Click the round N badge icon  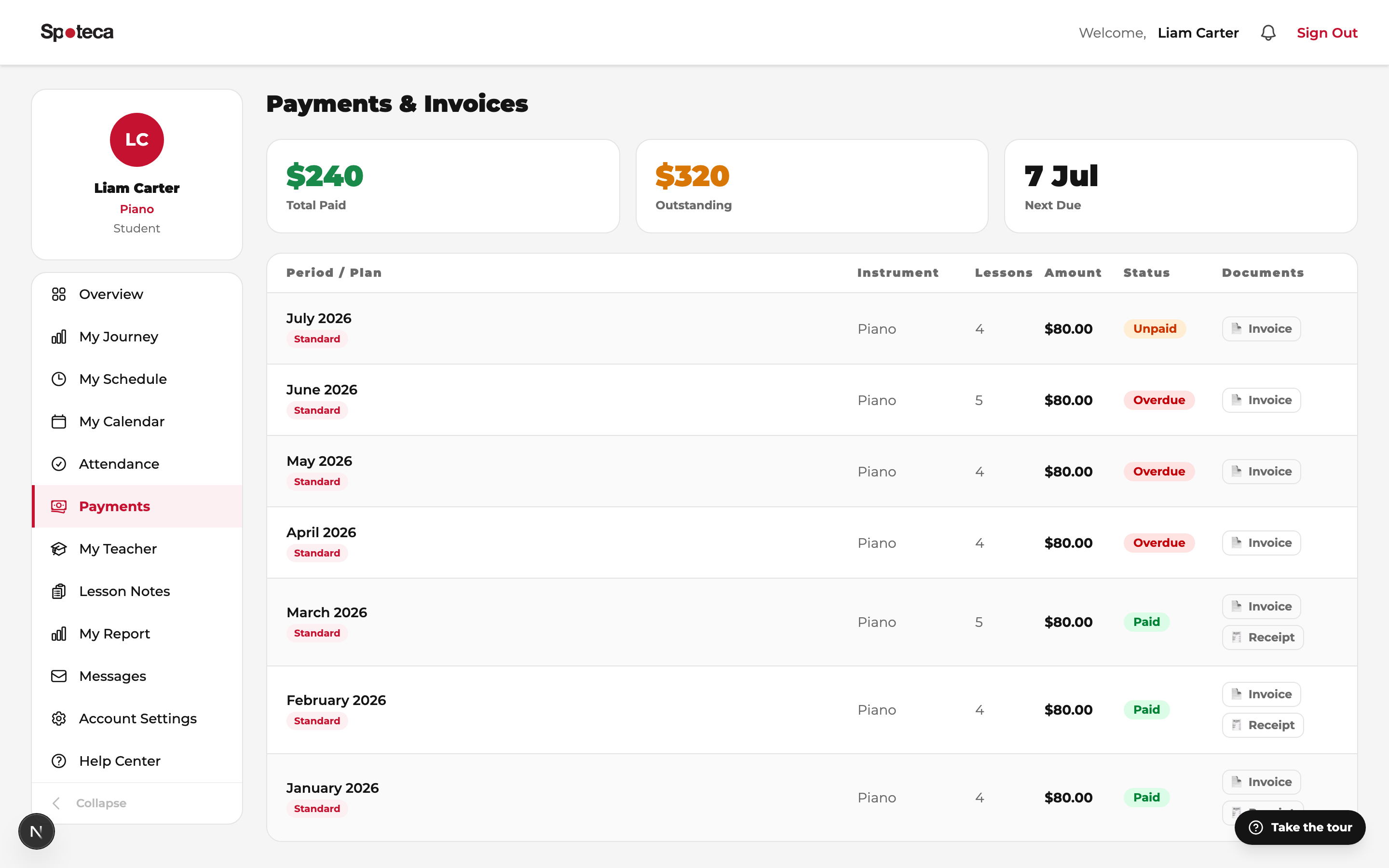[36, 831]
